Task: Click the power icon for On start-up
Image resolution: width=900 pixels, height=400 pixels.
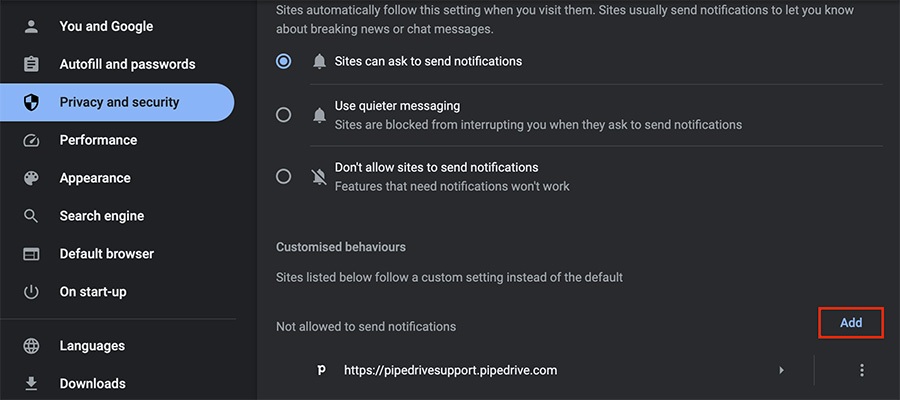Action: pyautogui.click(x=31, y=292)
